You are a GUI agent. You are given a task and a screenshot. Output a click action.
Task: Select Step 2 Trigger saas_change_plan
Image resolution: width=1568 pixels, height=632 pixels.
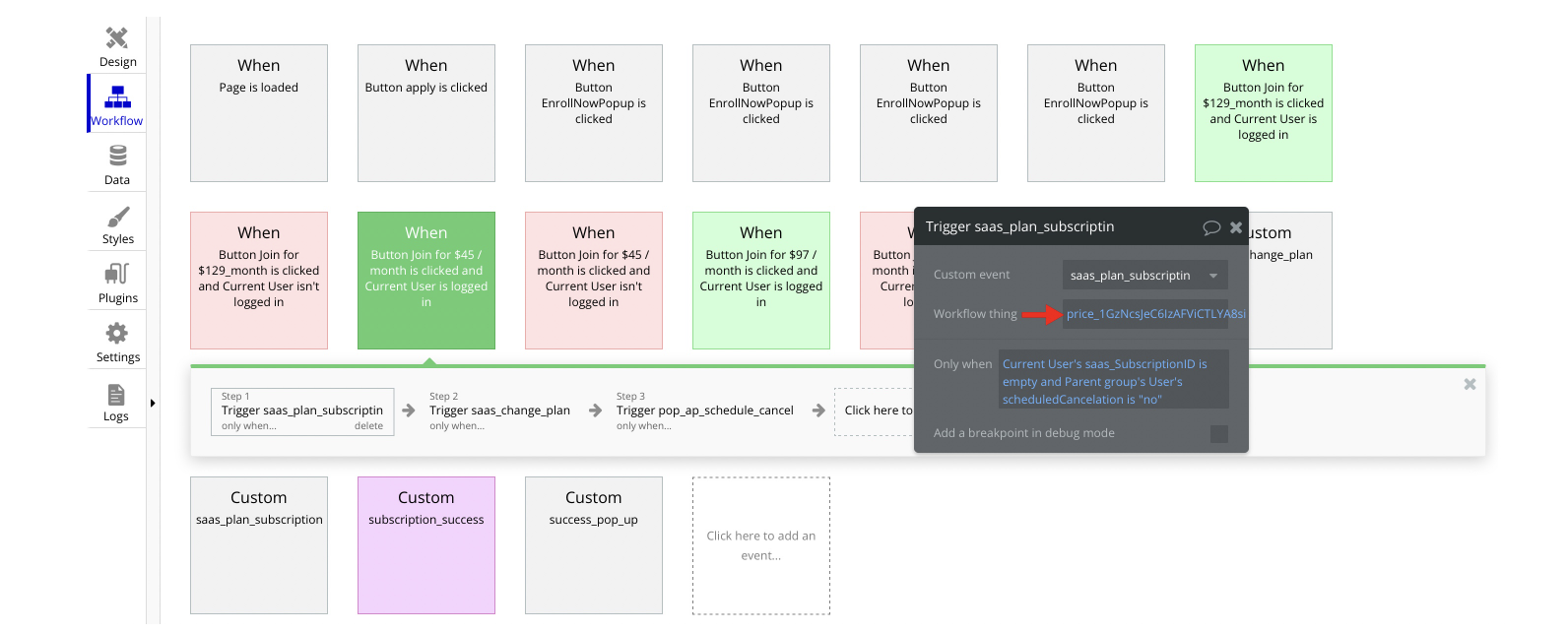(x=499, y=411)
